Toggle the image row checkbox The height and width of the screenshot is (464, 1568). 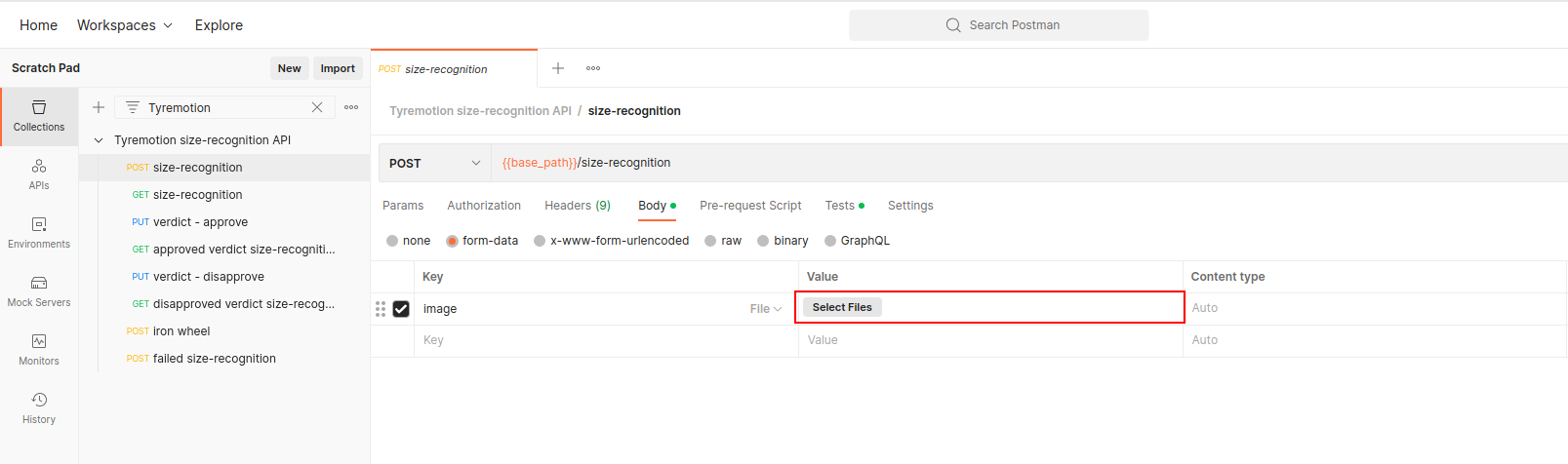click(x=401, y=309)
